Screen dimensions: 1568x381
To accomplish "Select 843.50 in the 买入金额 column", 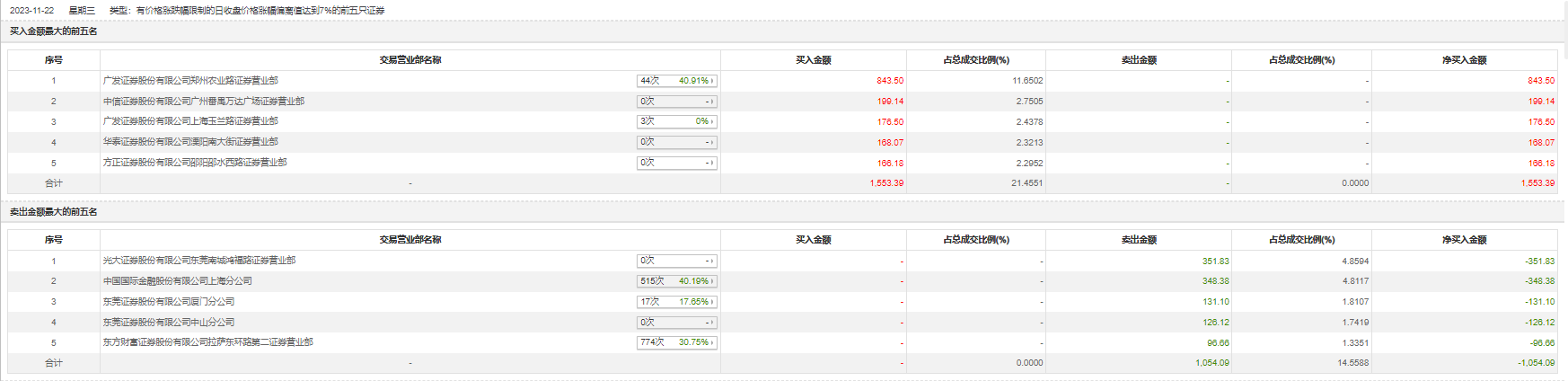I will (x=890, y=81).
